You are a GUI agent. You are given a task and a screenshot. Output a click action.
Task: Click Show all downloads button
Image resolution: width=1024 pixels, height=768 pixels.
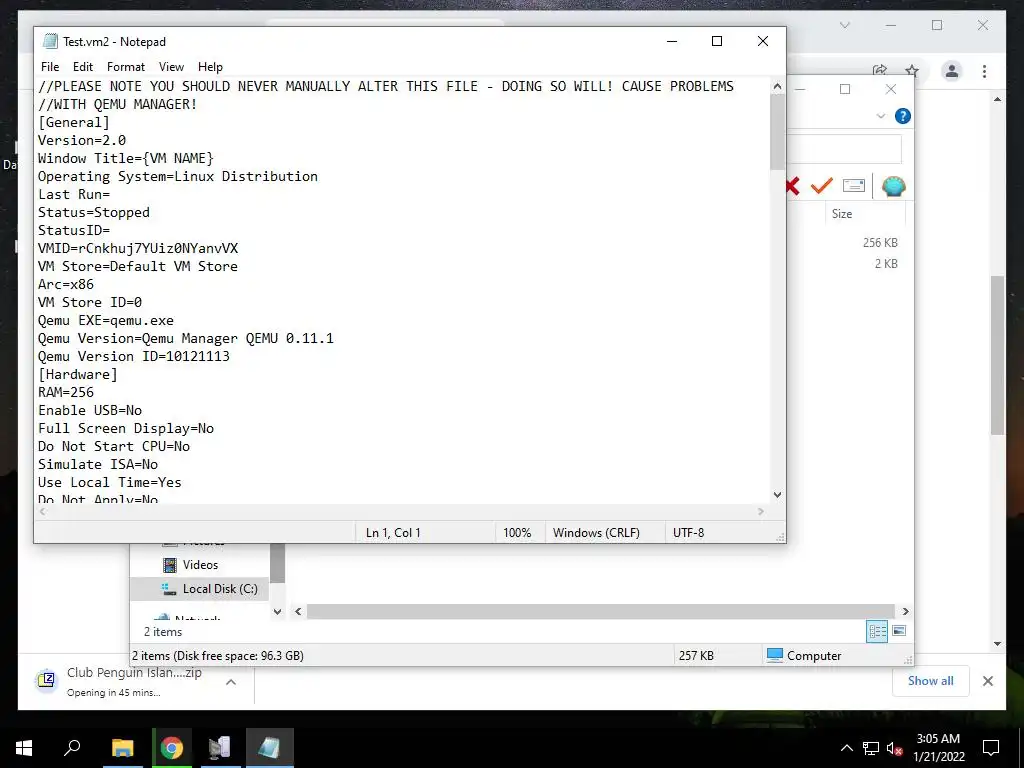930,680
